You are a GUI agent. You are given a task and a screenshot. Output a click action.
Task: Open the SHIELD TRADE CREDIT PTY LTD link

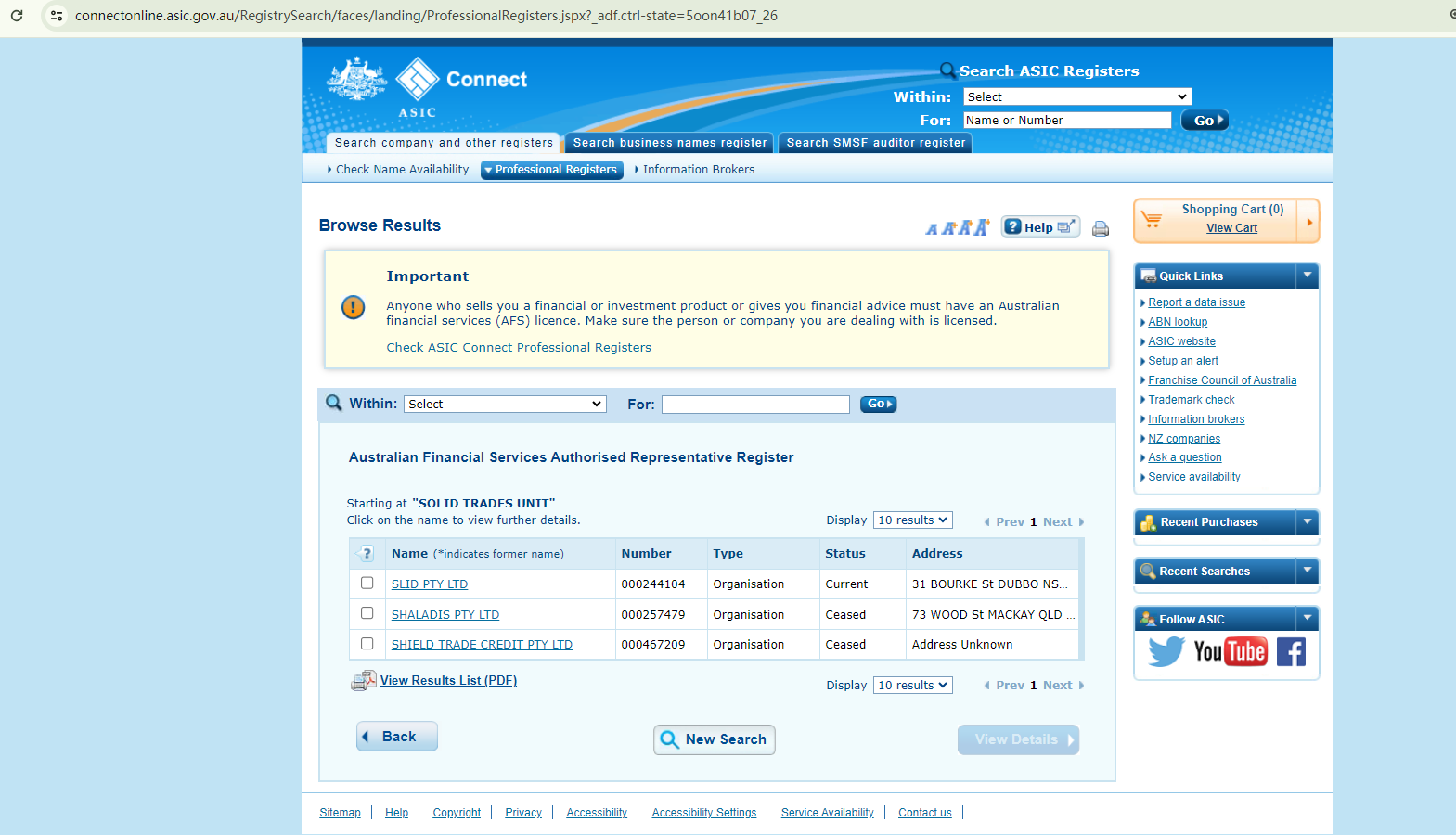pyautogui.click(x=482, y=645)
